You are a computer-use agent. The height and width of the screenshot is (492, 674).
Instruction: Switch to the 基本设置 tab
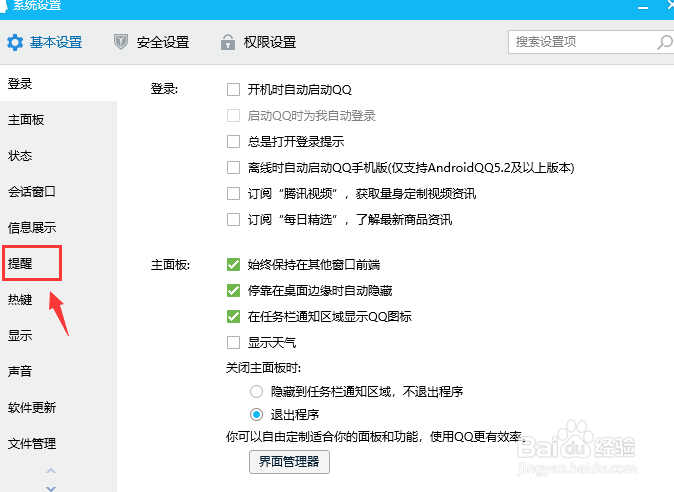45,43
